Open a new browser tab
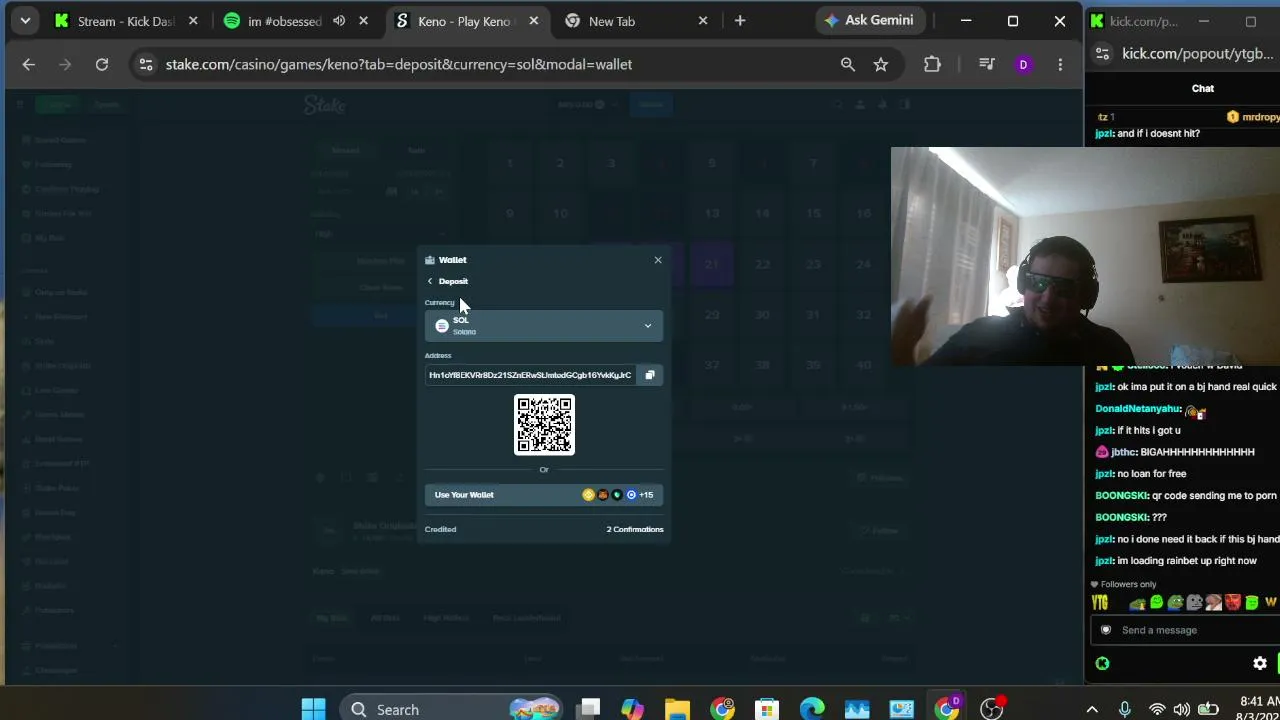The height and width of the screenshot is (720, 1280). tap(740, 21)
